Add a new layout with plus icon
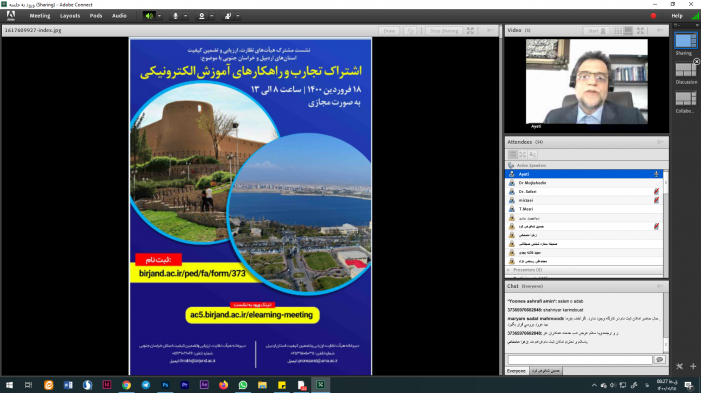This screenshot has width=701, height=393. [x=693, y=366]
